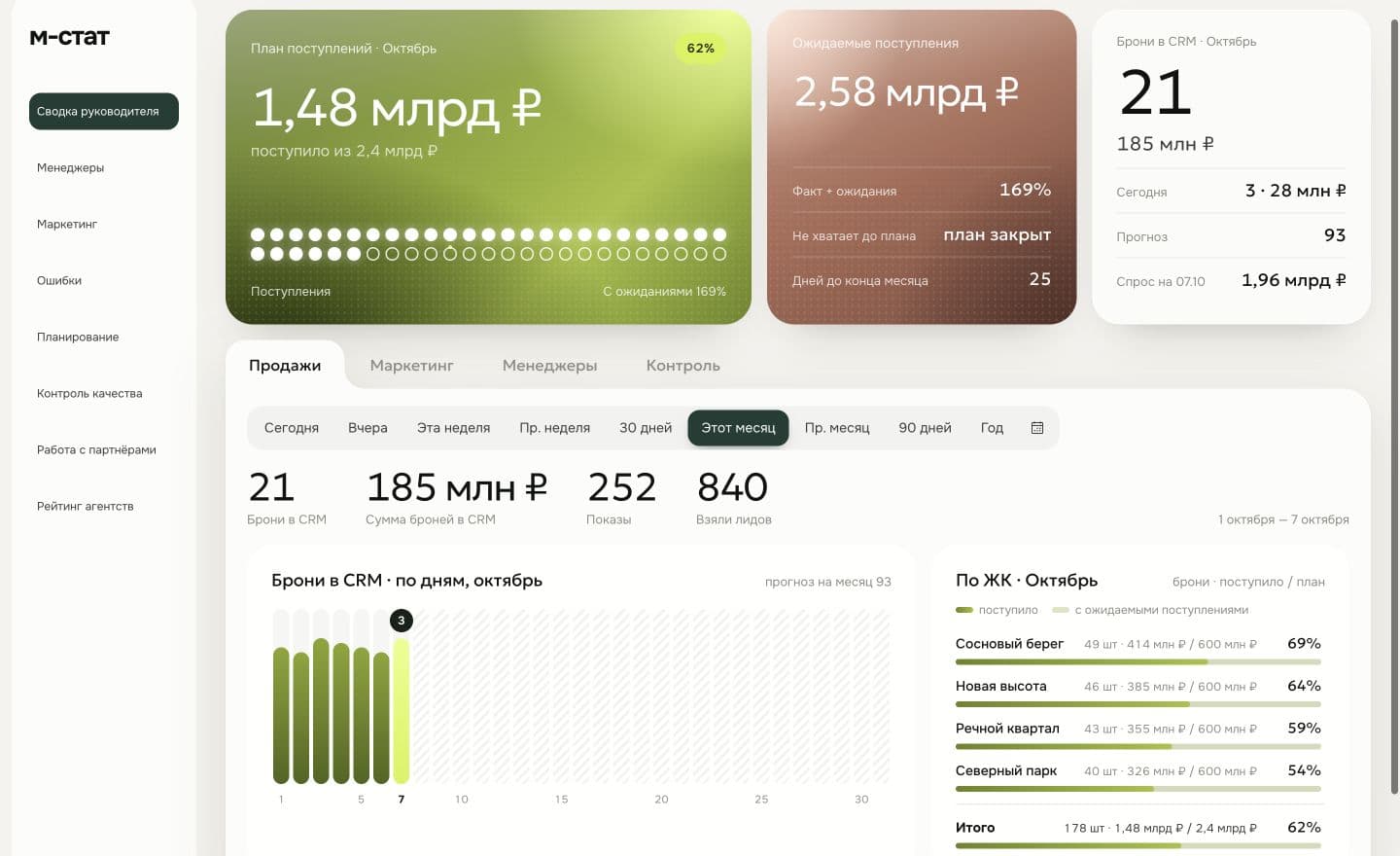Click the 62% plan badge
The height and width of the screenshot is (856, 1400).
pos(700,49)
